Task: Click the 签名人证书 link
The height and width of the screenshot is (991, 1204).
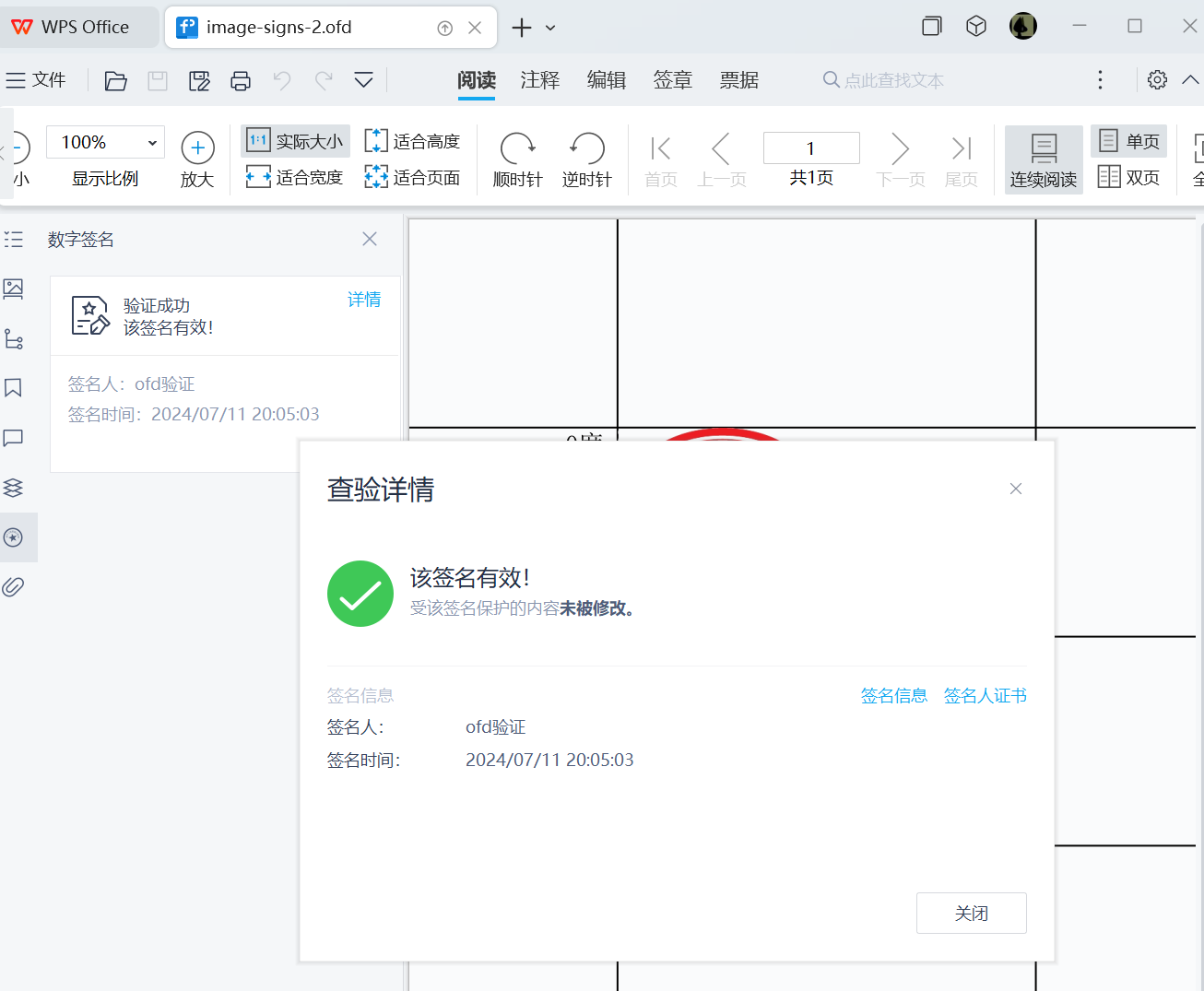Action: [986, 695]
